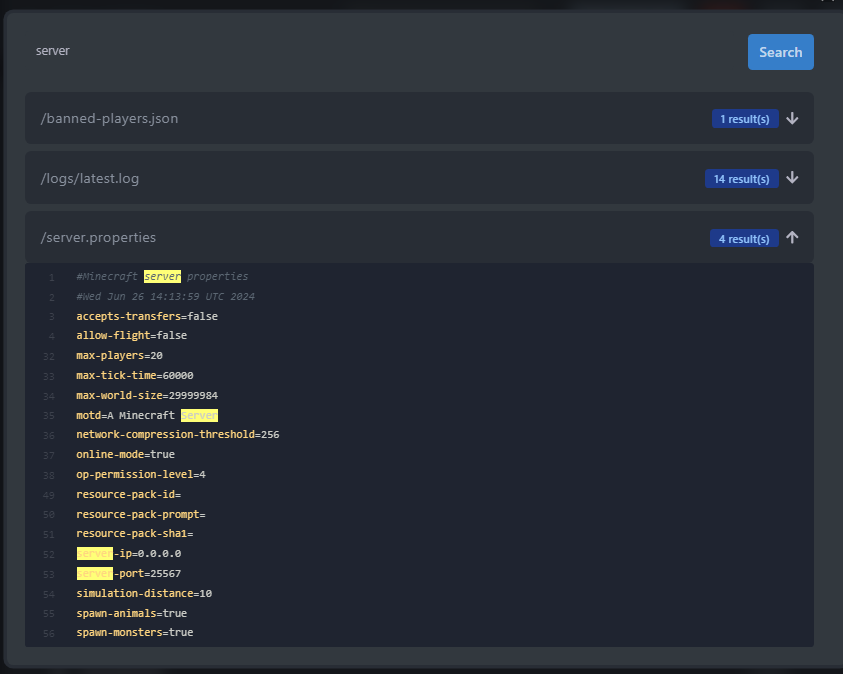
Task: Select the highlighted 'server' in the motd line
Action: [x=199, y=414]
